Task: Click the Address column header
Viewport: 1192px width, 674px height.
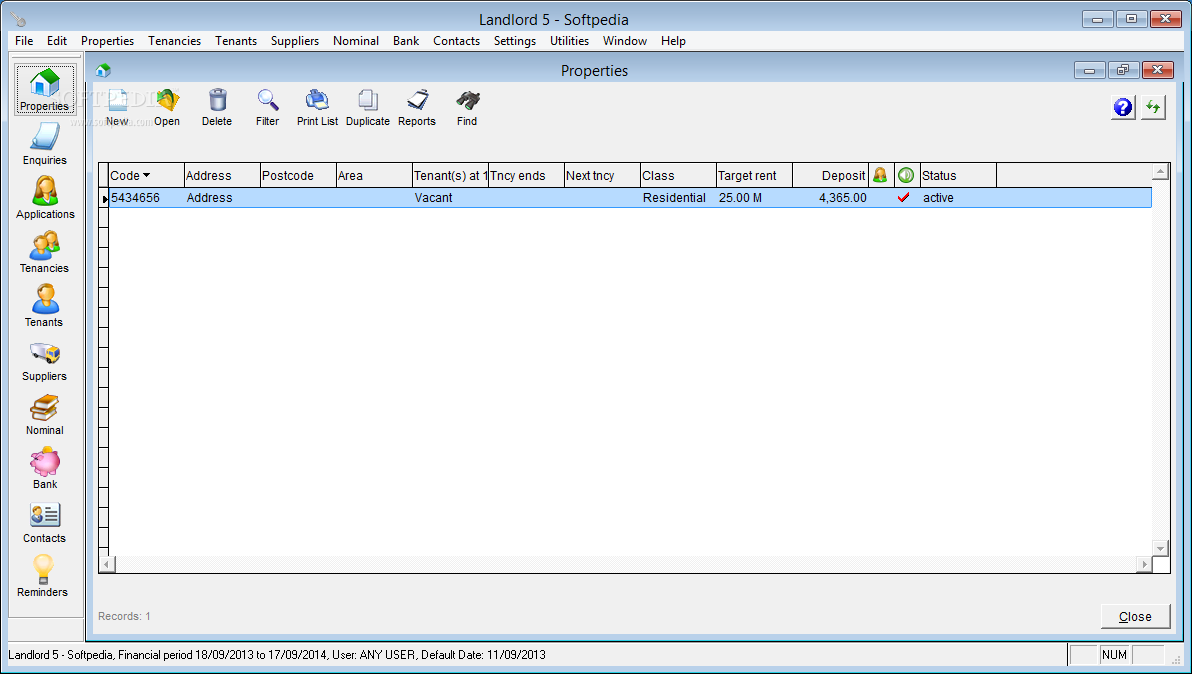Action: pos(222,176)
